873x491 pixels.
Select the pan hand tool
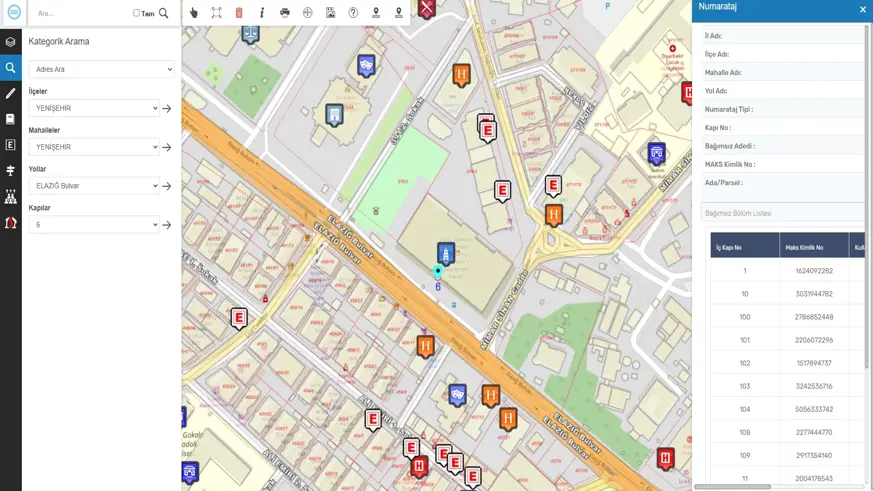click(194, 13)
